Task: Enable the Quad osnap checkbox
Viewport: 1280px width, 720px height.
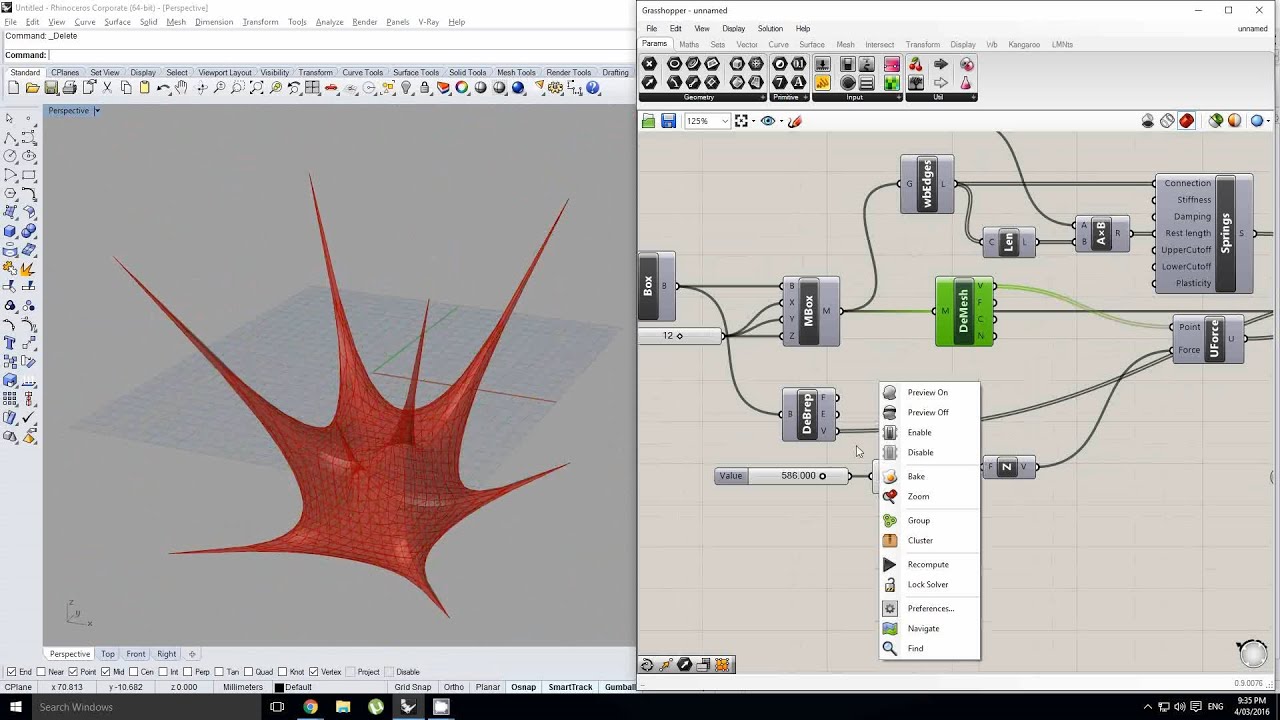Action: 249,672
